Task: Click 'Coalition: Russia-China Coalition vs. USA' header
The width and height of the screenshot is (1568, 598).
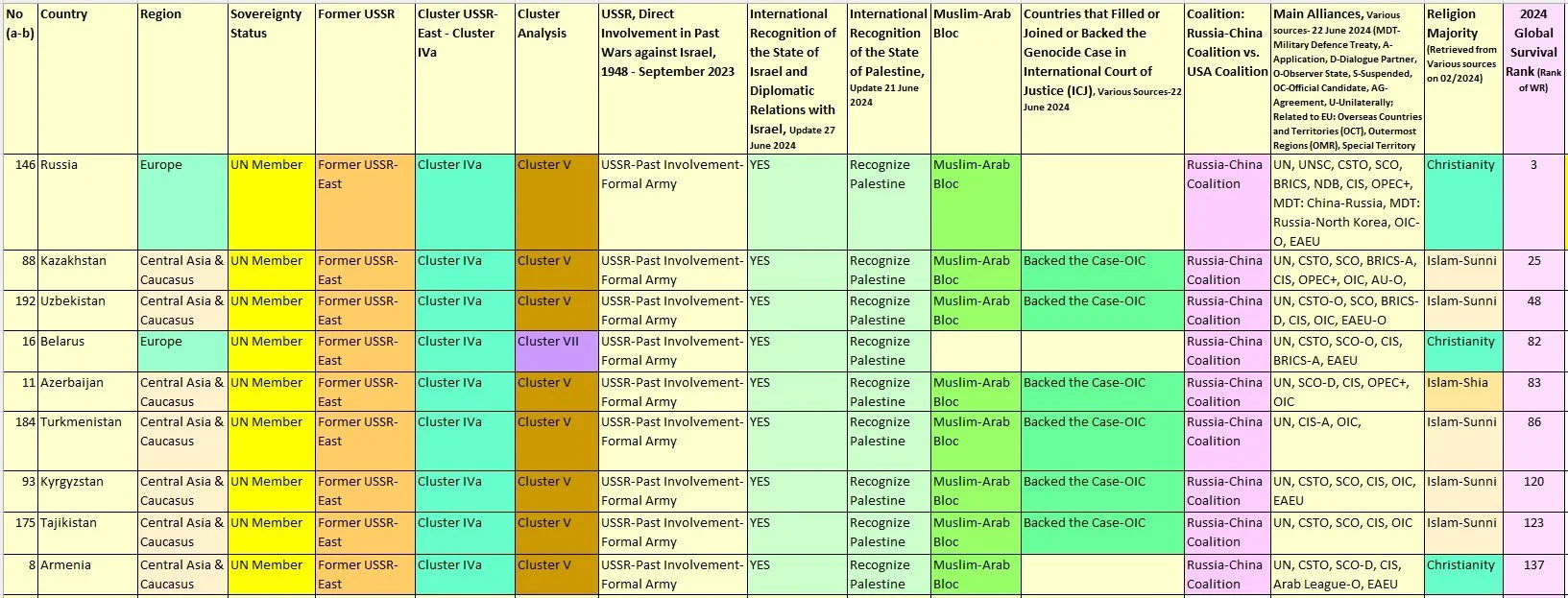Action: click(x=1227, y=78)
